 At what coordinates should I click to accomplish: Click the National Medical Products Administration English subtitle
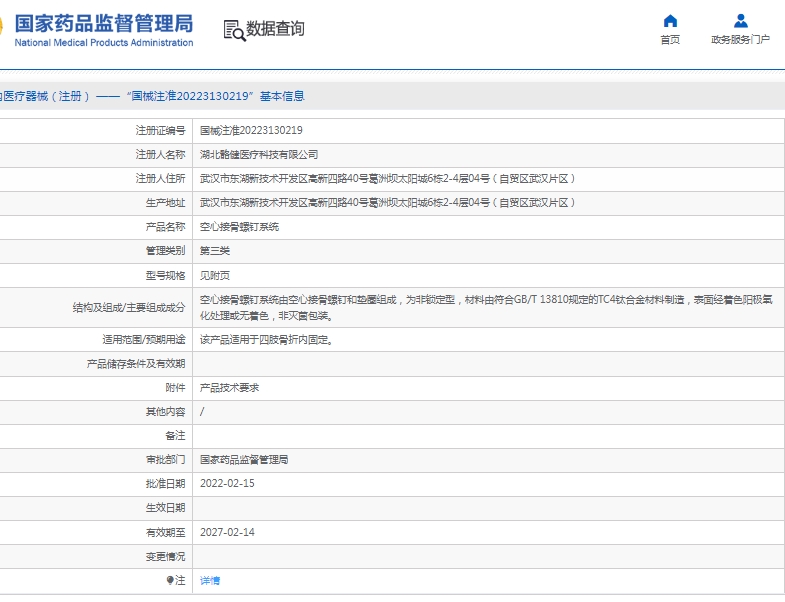(104, 43)
